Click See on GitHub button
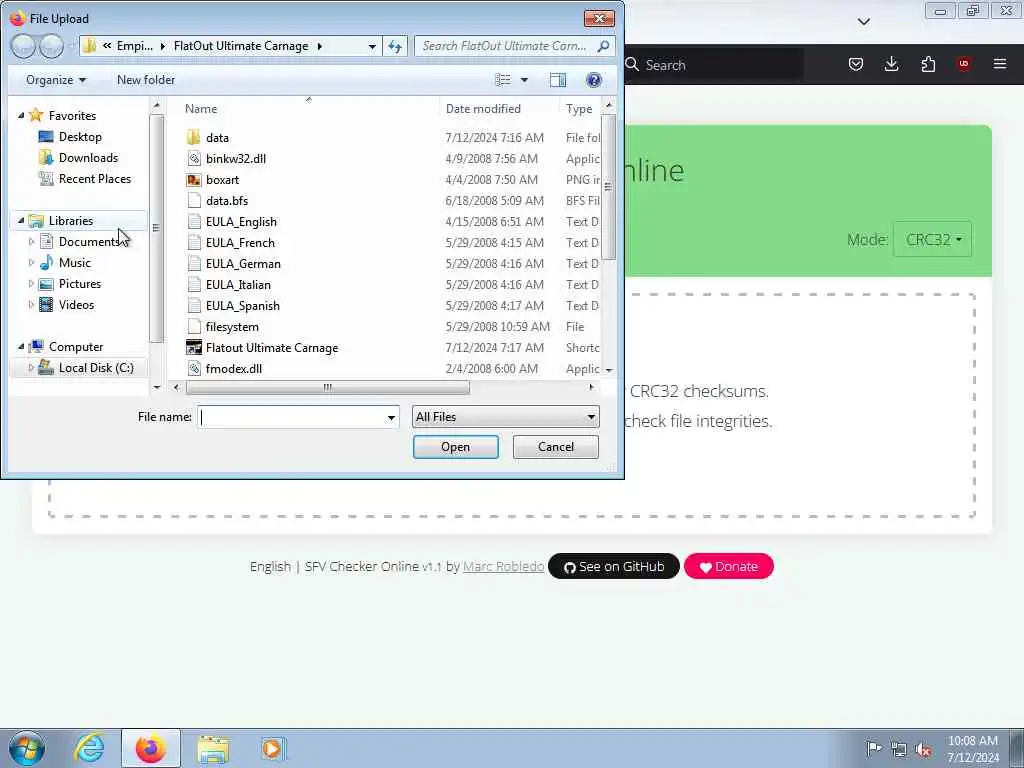 pos(614,566)
